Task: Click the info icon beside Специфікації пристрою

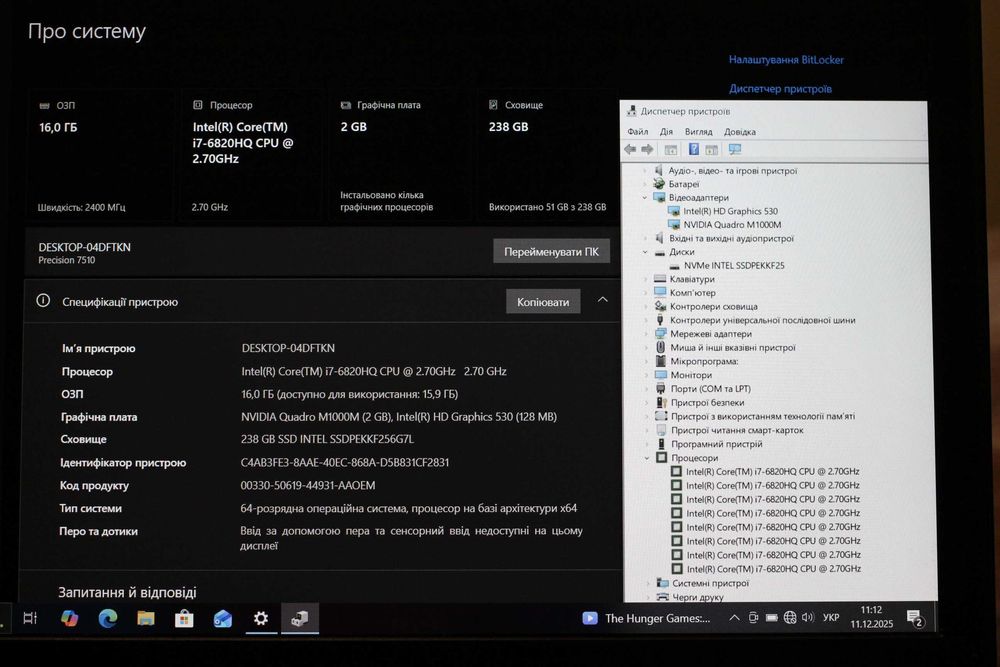Action: 43,300
